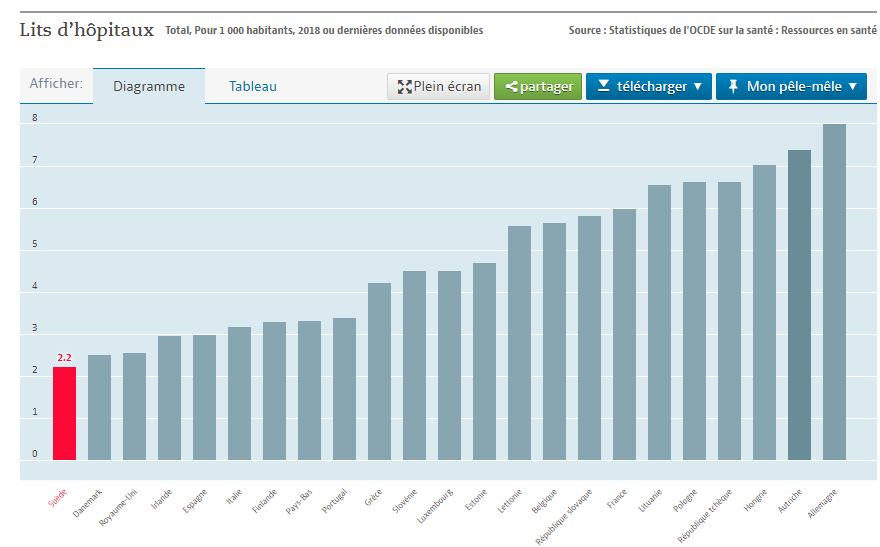
Task: Click the Allemagne axis label
Action: tap(823, 503)
